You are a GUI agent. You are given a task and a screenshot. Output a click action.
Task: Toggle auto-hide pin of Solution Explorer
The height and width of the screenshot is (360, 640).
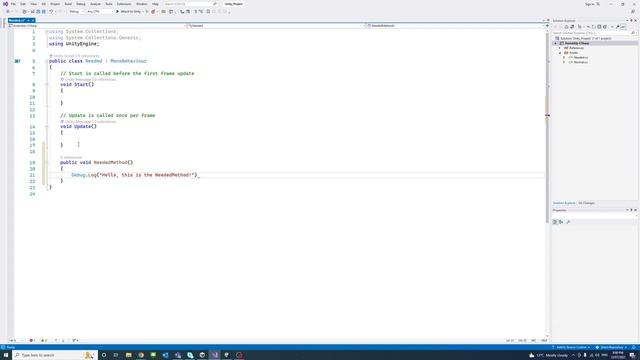(631, 20)
